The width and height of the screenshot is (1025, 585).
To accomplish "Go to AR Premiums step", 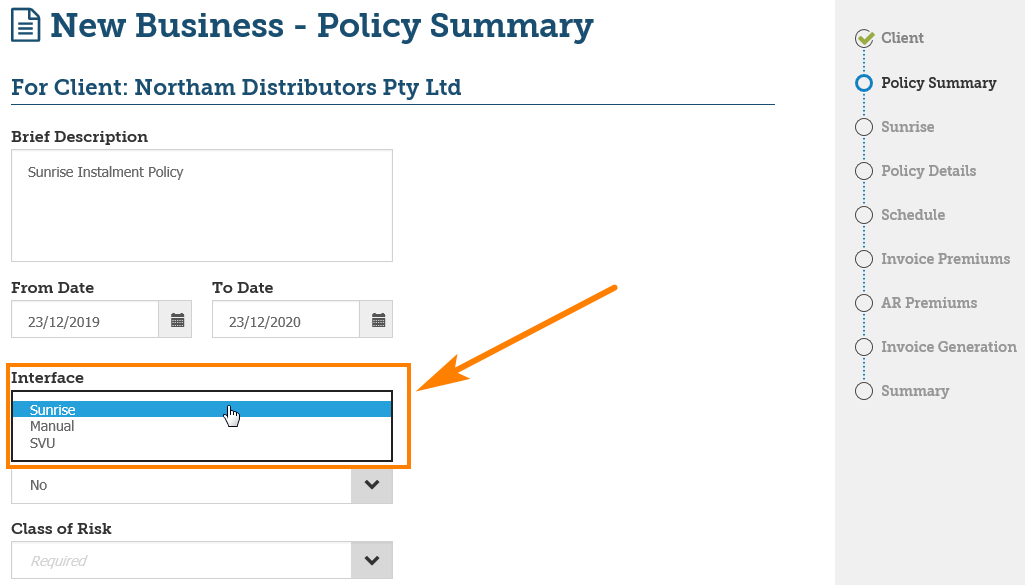I will click(928, 303).
